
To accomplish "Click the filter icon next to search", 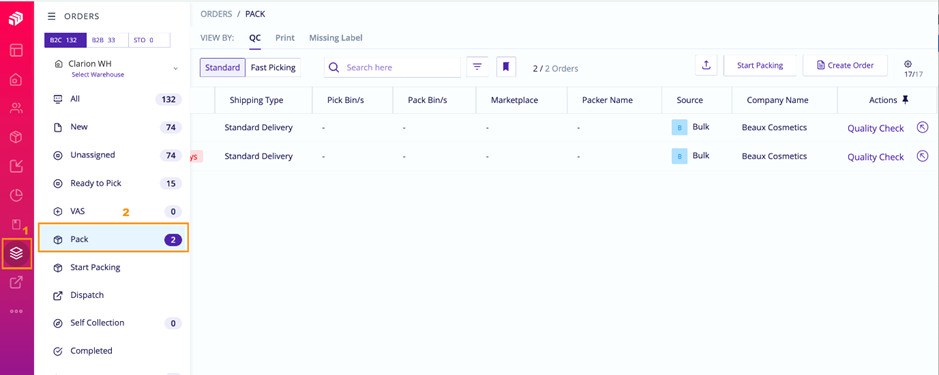I will click(x=477, y=67).
